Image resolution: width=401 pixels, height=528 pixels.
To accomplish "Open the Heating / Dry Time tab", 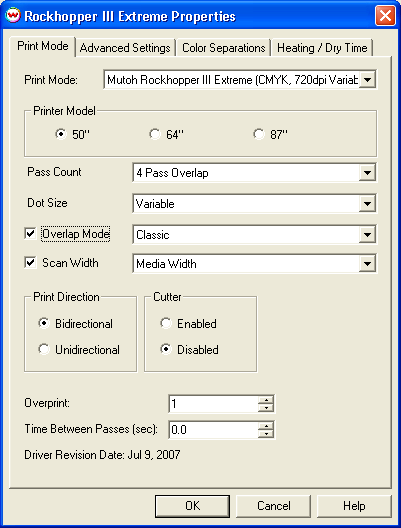I will click(x=322, y=48).
